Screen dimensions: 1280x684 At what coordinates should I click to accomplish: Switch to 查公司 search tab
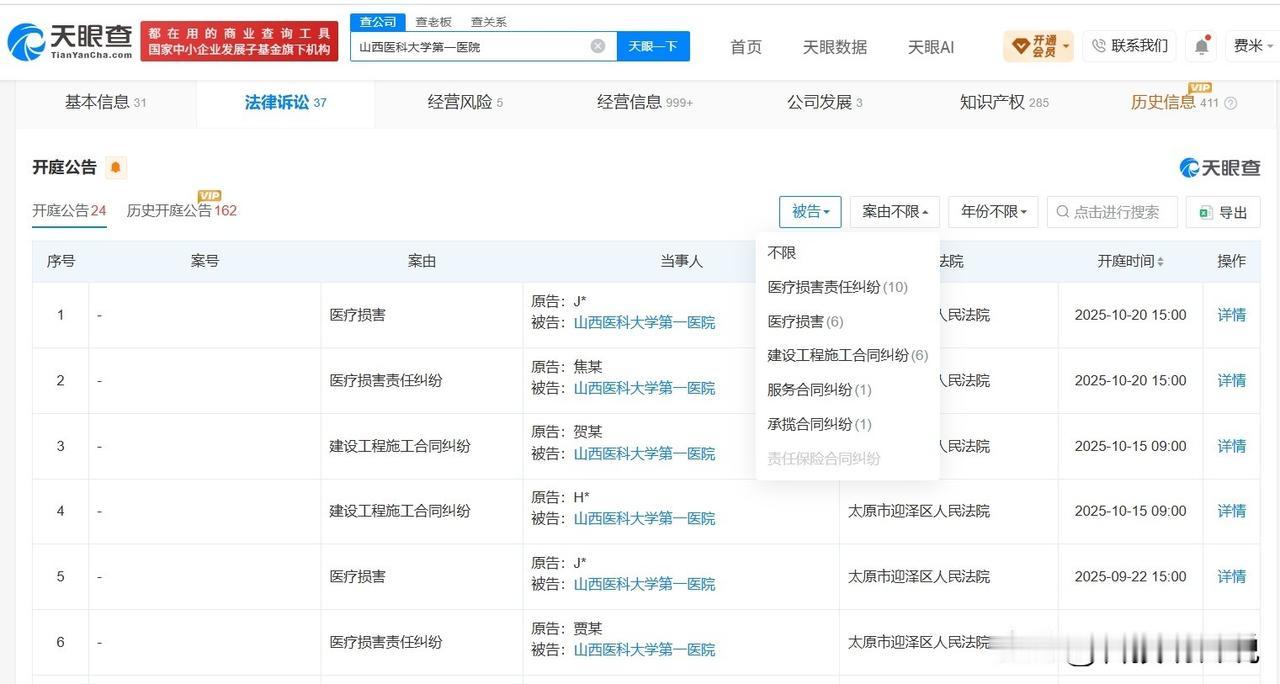point(378,22)
